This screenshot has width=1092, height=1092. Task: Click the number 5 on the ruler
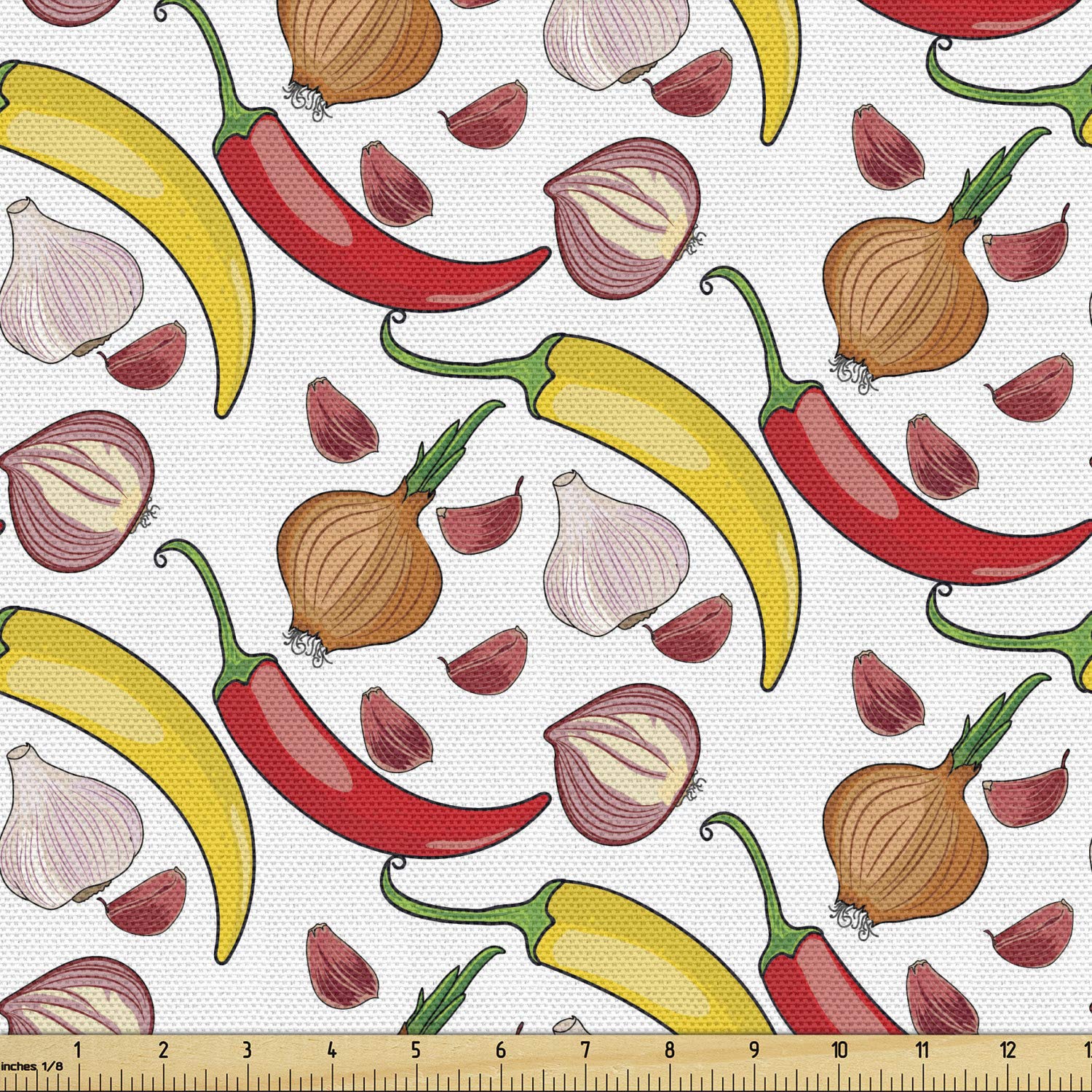point(416,1051)
